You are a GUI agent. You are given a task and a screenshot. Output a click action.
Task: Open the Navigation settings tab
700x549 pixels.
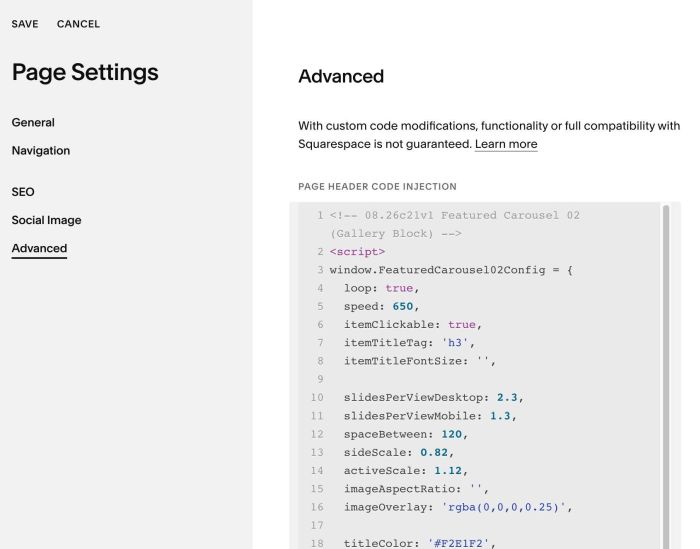coord(41,151)
